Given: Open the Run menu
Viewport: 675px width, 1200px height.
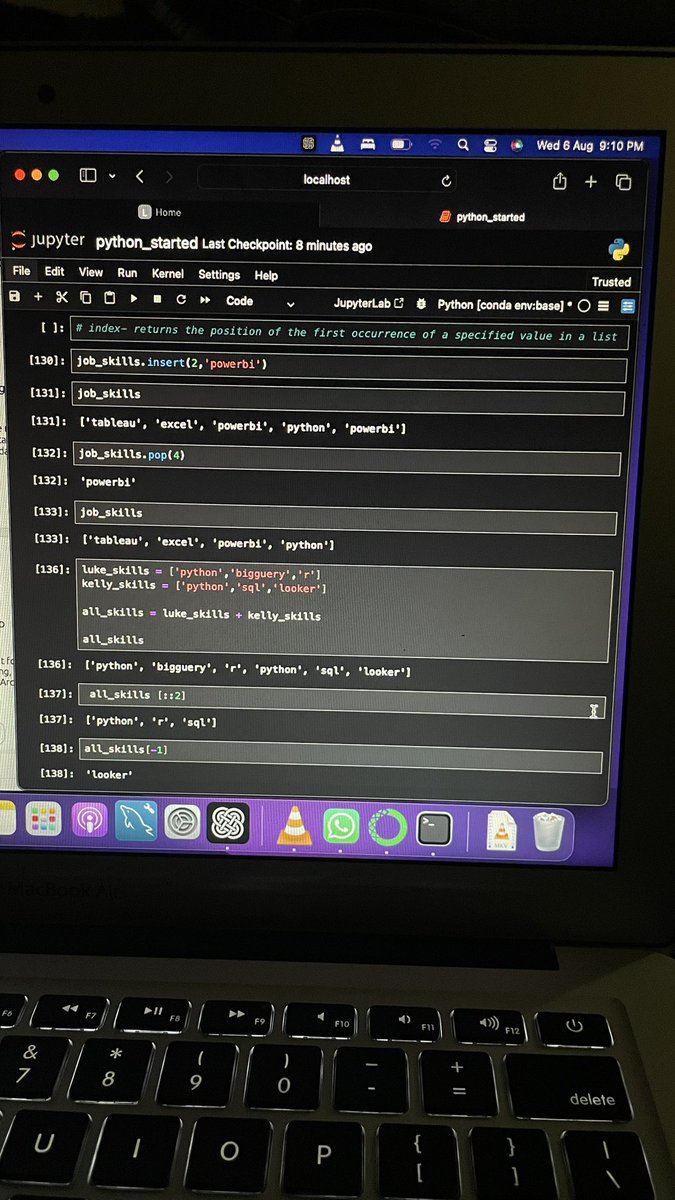Looking at the screenshot, I should [x=127, y=273].
